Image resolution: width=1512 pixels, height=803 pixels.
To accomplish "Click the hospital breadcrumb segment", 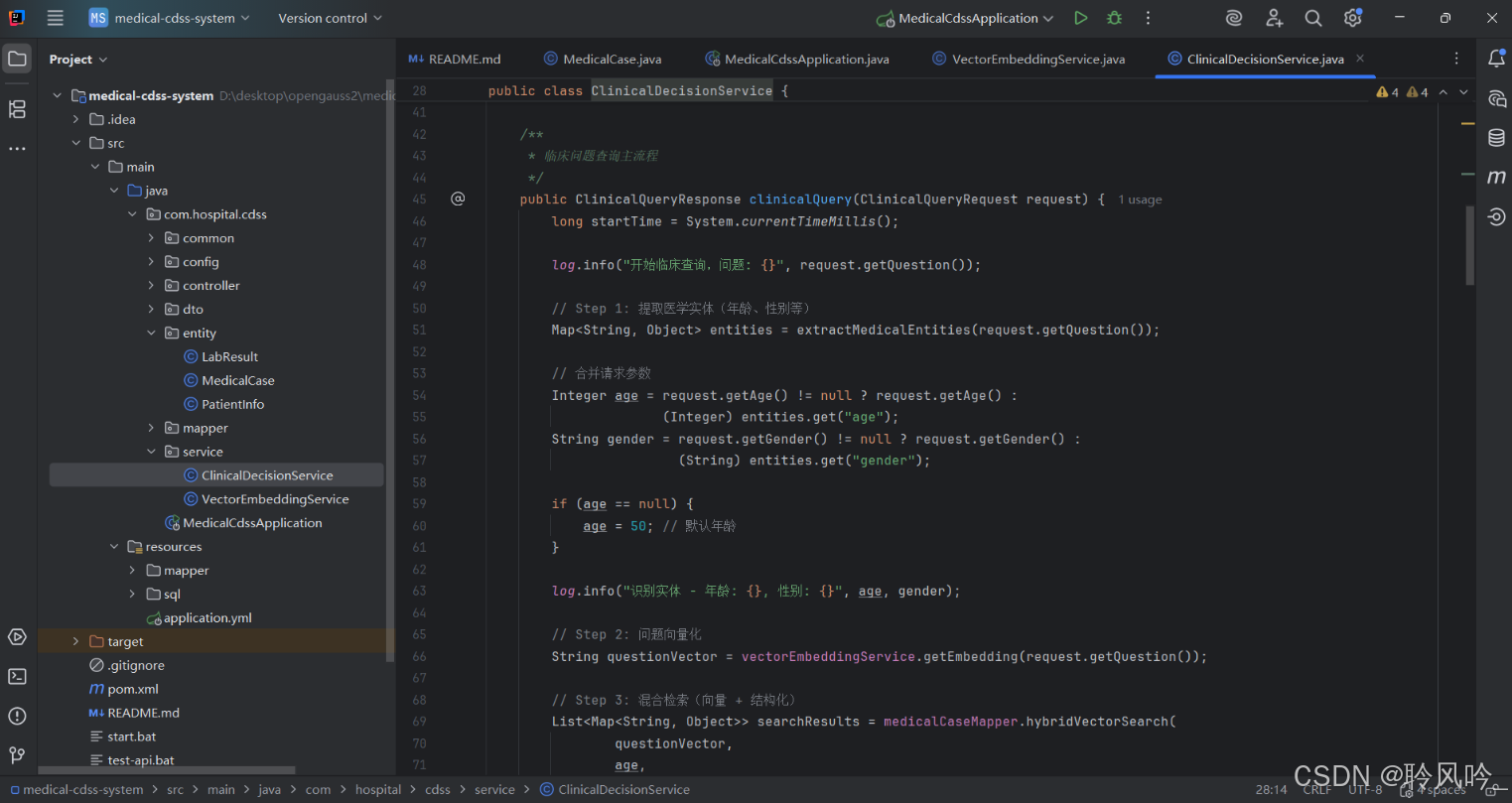I will [378, 790].
